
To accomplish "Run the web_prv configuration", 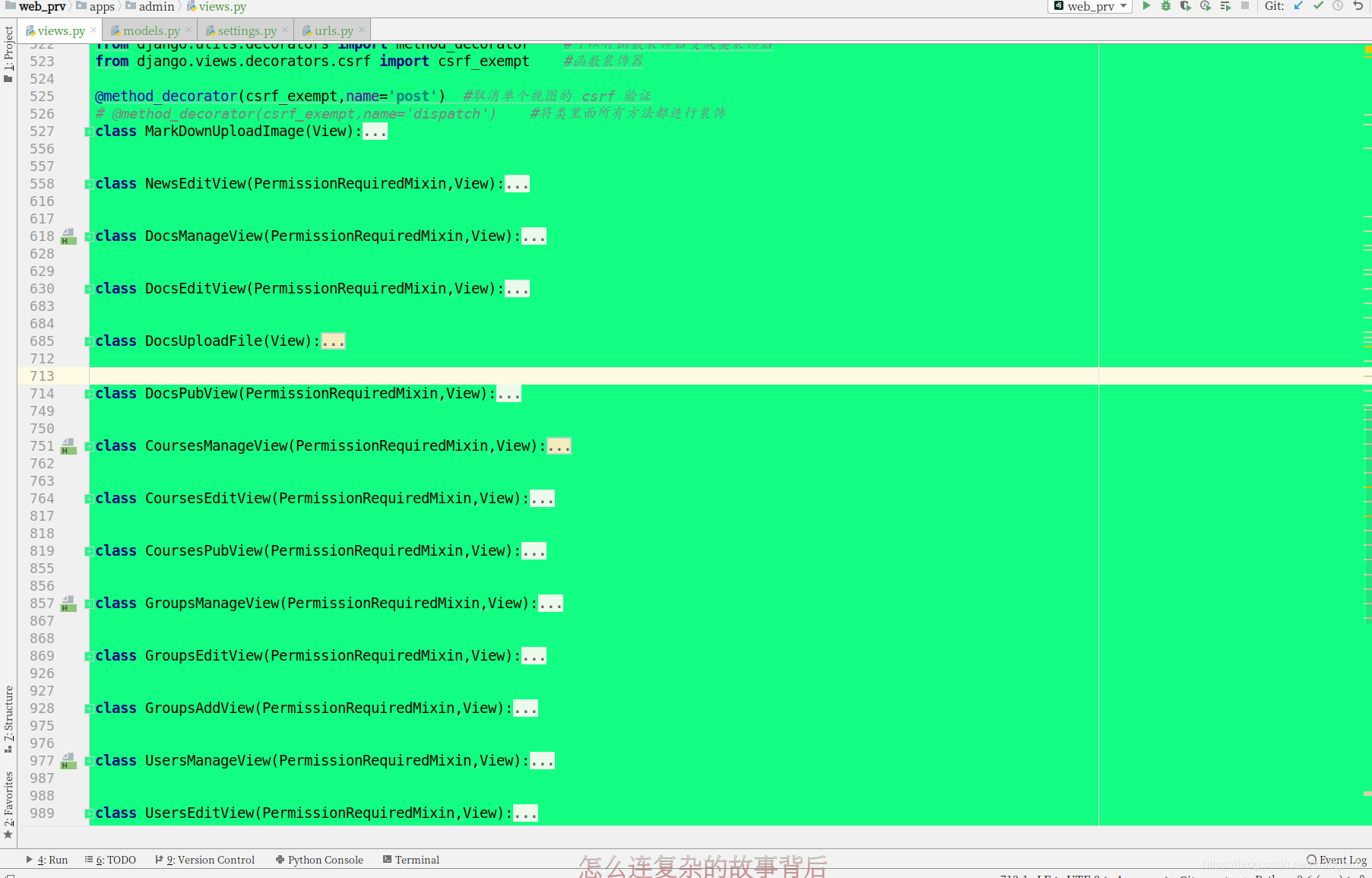I will (1146, 6).
